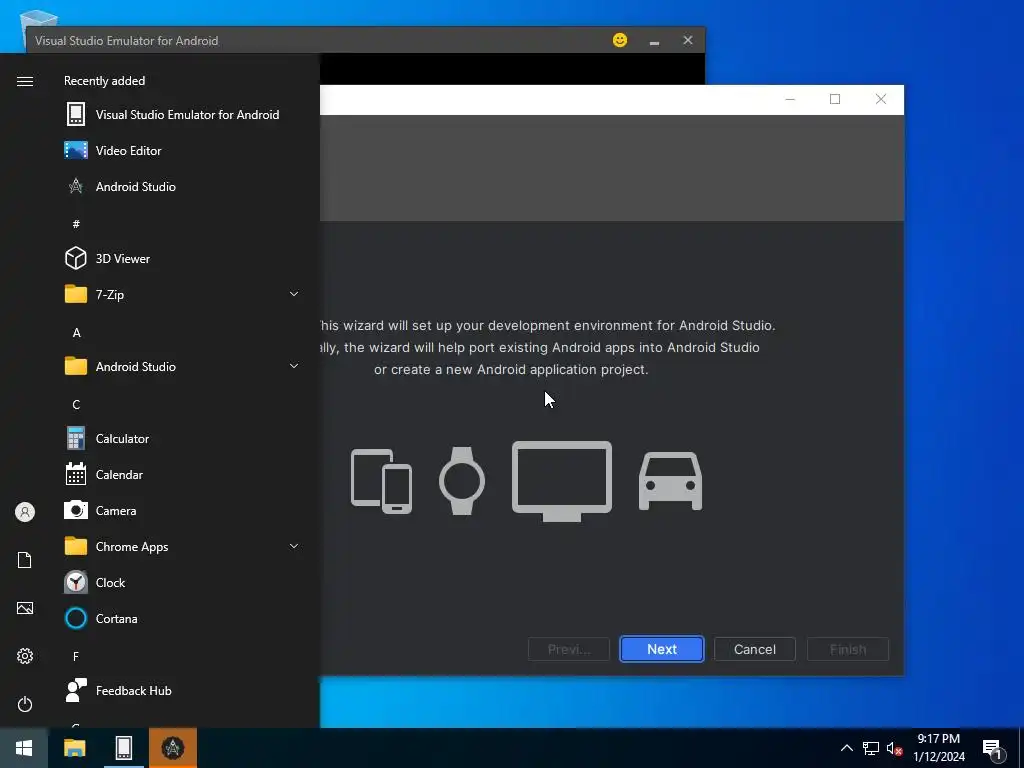Click the user account icon in Start
The image size is (1024, 768).
click(25, 512)
